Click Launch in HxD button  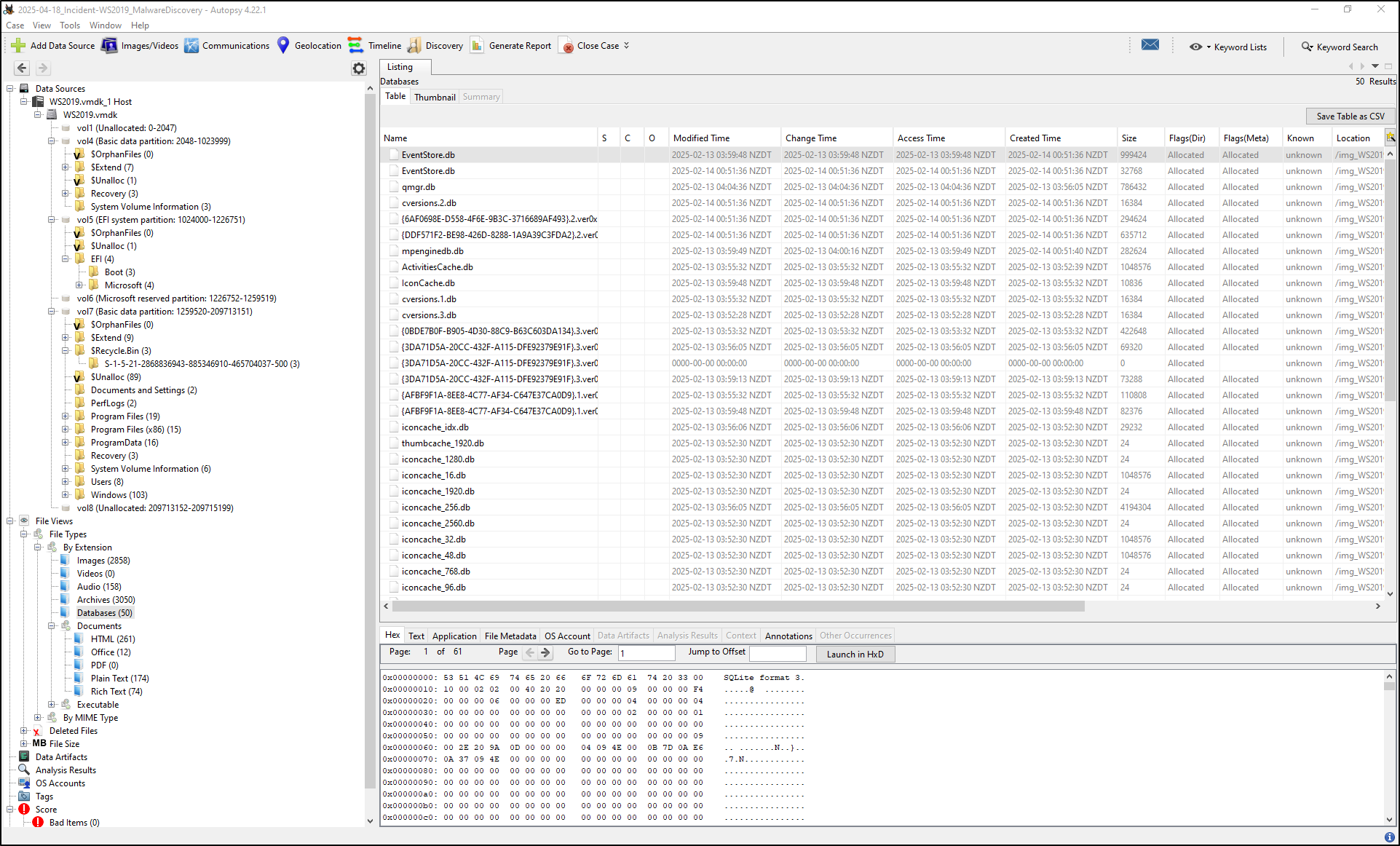click(x=855, y=654)
